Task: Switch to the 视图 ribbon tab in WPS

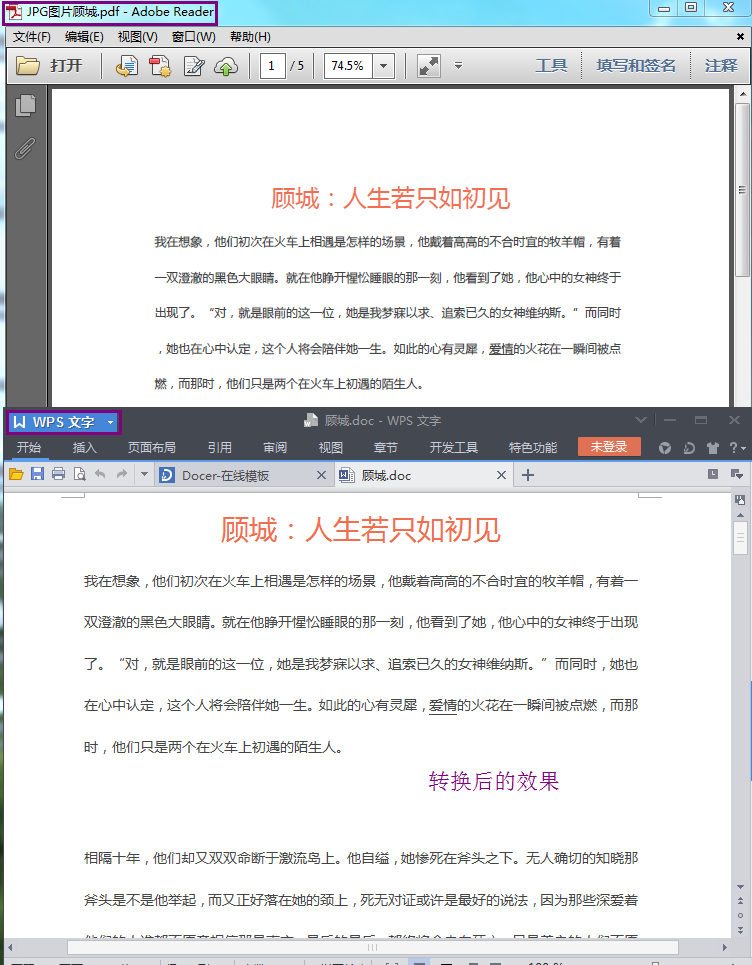Action: pos(330,447)
